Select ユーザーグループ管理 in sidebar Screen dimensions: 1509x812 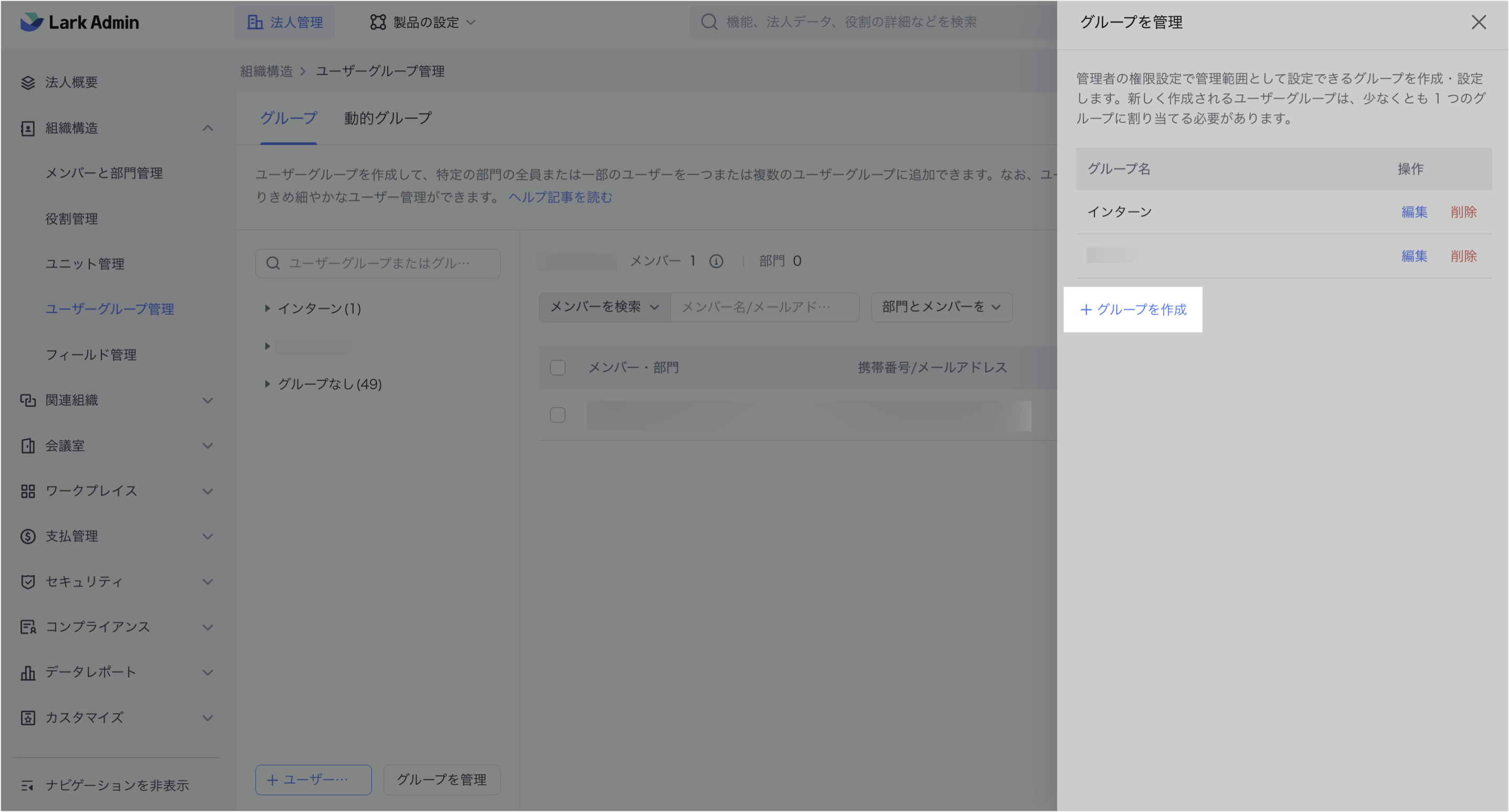click(x=110, y=309)
